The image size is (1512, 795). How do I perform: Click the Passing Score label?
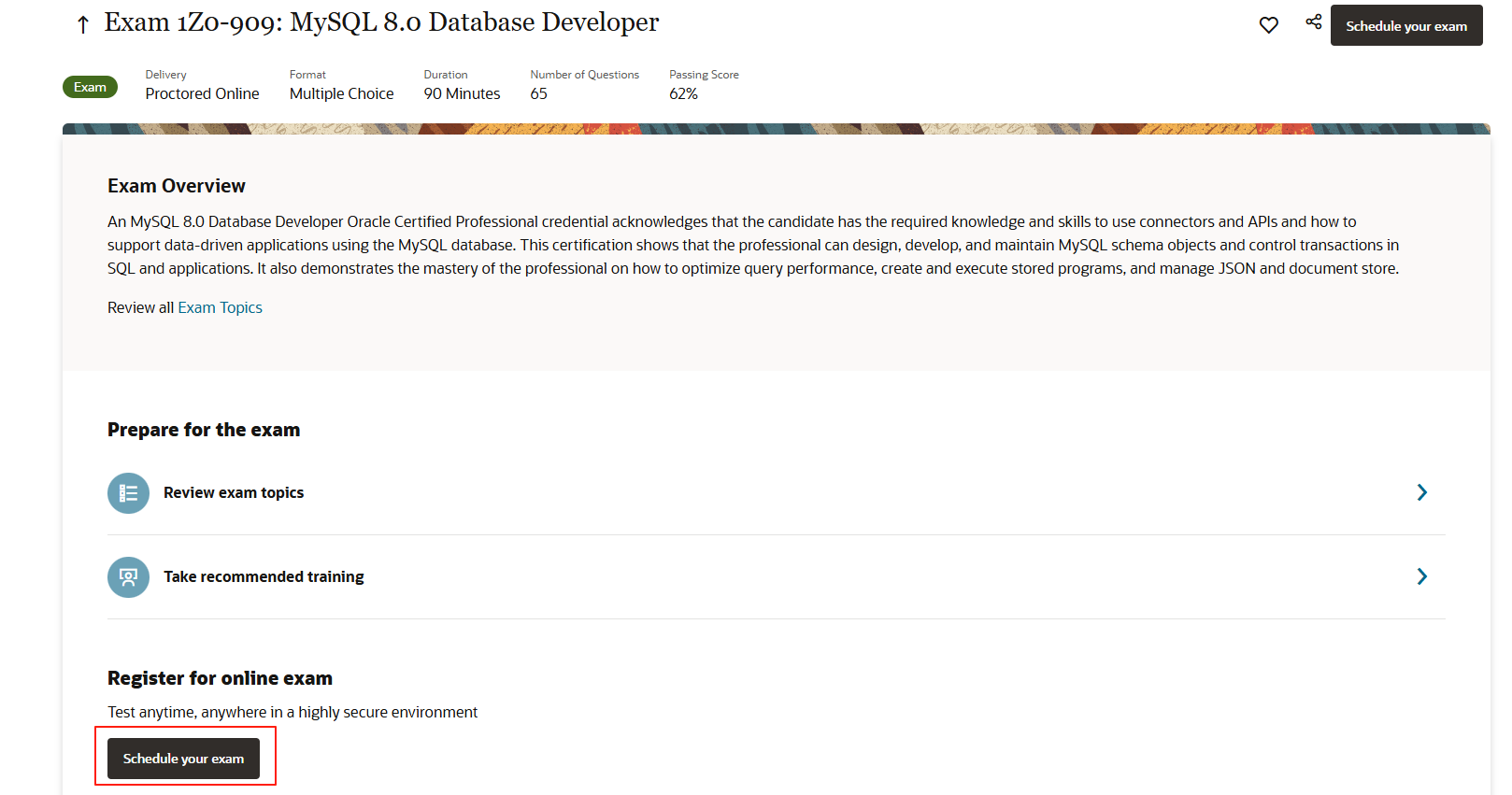pyautogui.click(x=705, y=75)
